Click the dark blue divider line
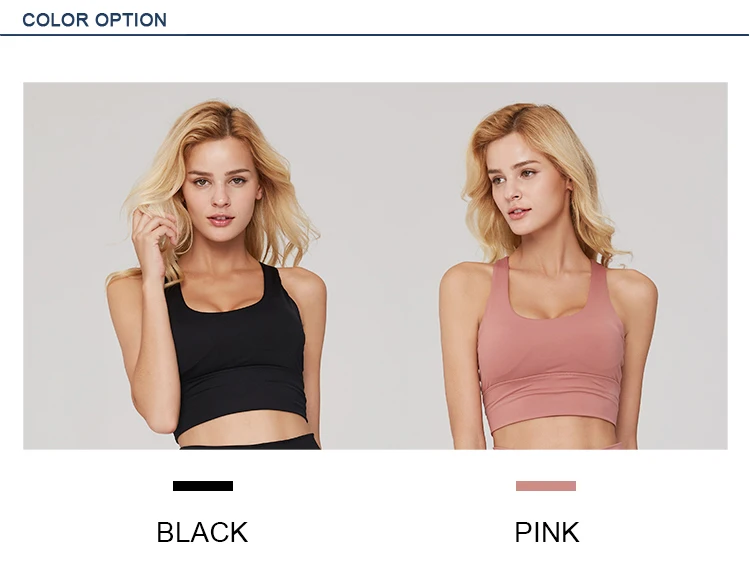This screenshot has height=570, width=750. (x=375, y=35)
